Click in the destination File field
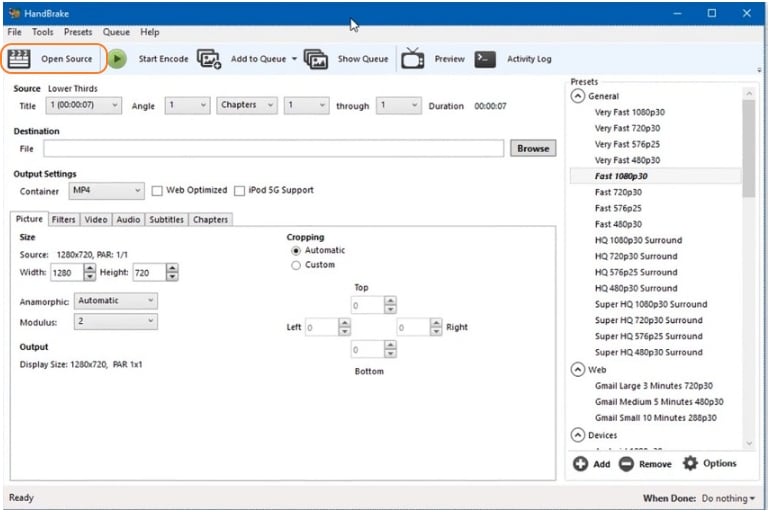 pyautogui.click(x=273, y=149)
